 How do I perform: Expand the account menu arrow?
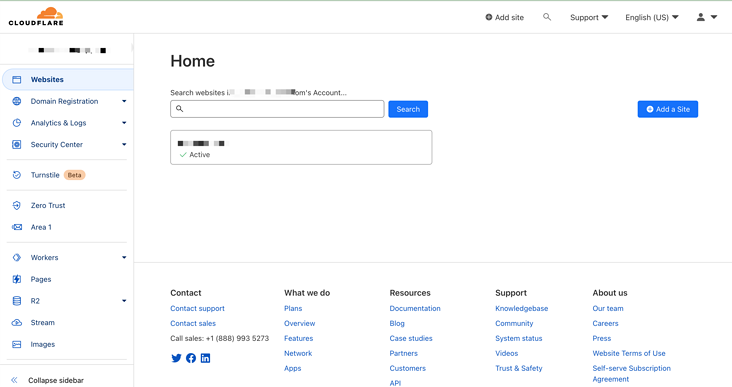coord(714,17)
